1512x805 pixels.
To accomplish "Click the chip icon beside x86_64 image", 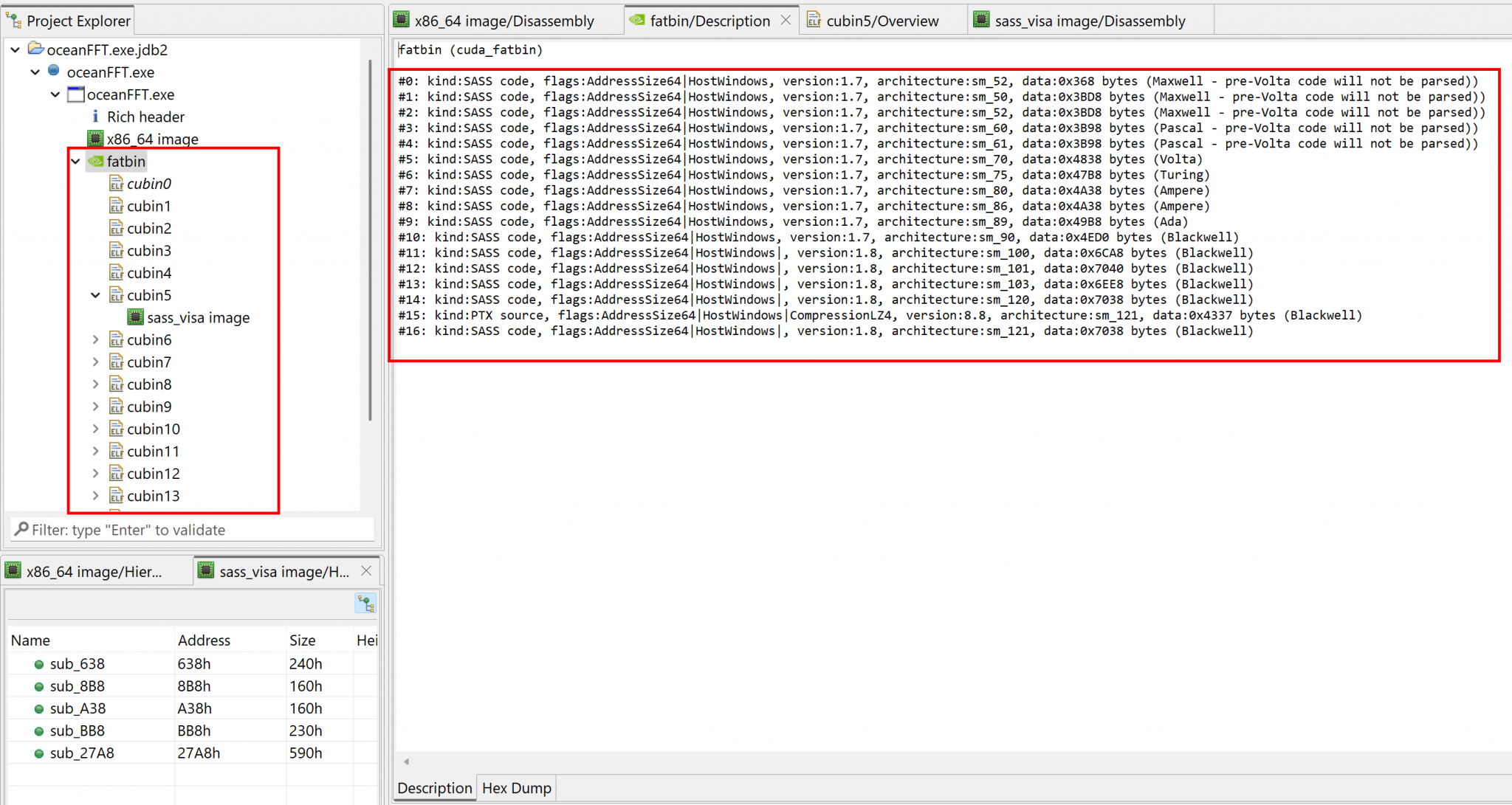I will coord(95,139).
